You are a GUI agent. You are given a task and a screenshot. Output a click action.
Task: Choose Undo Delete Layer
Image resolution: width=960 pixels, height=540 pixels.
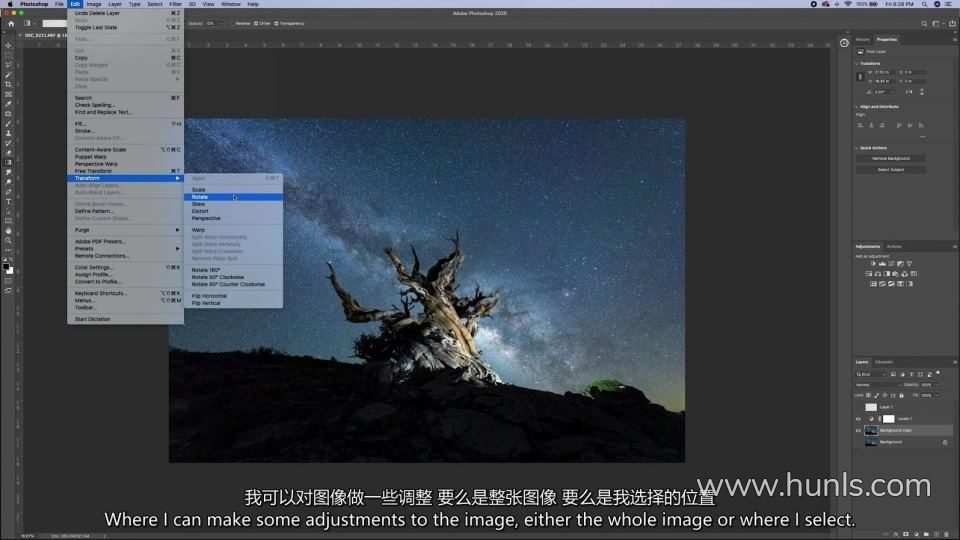(x=126, y=13)
